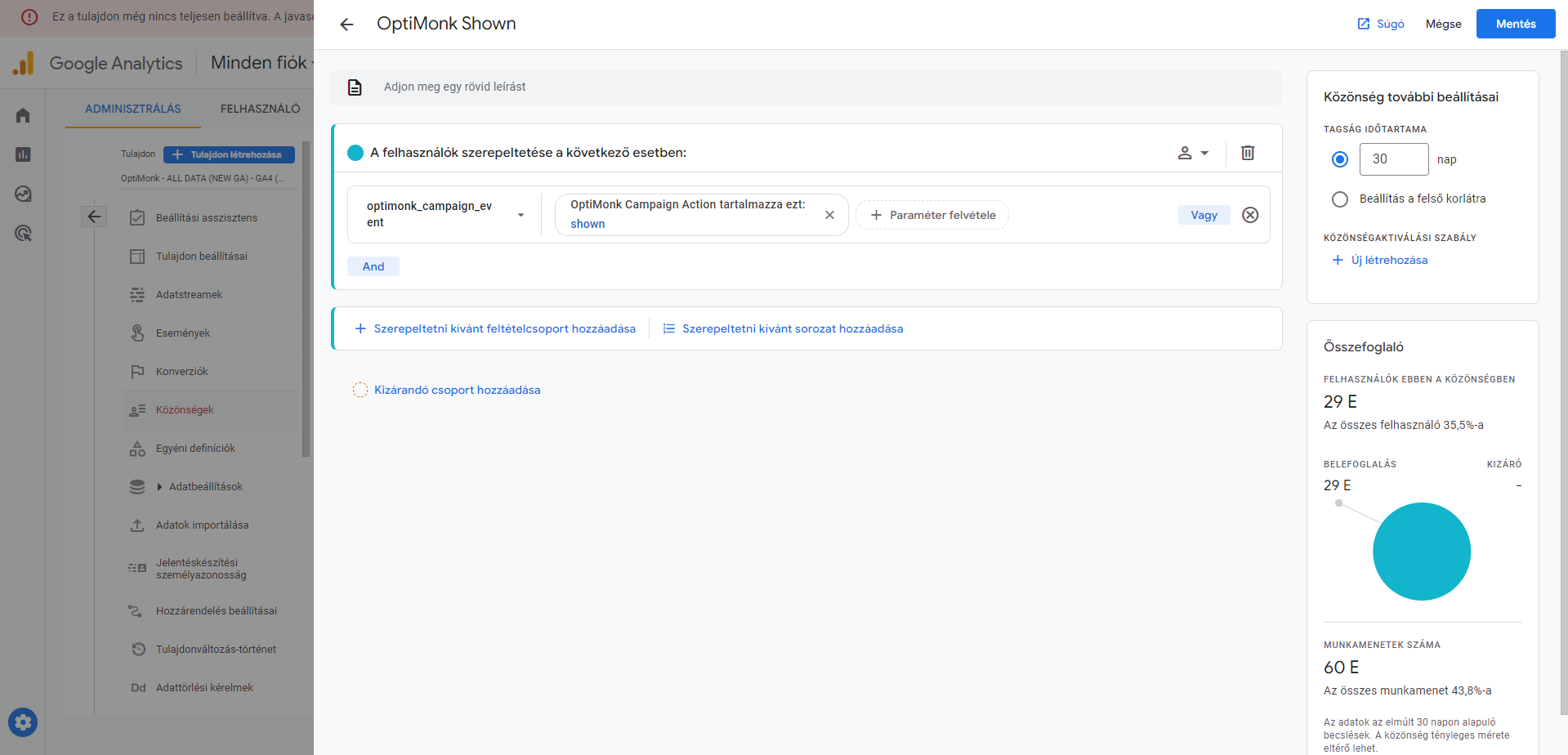The width and height of the screenshot is (1568, 755).
Task: Open the 'Minden fiók' account selector
Action: point(261,63)
